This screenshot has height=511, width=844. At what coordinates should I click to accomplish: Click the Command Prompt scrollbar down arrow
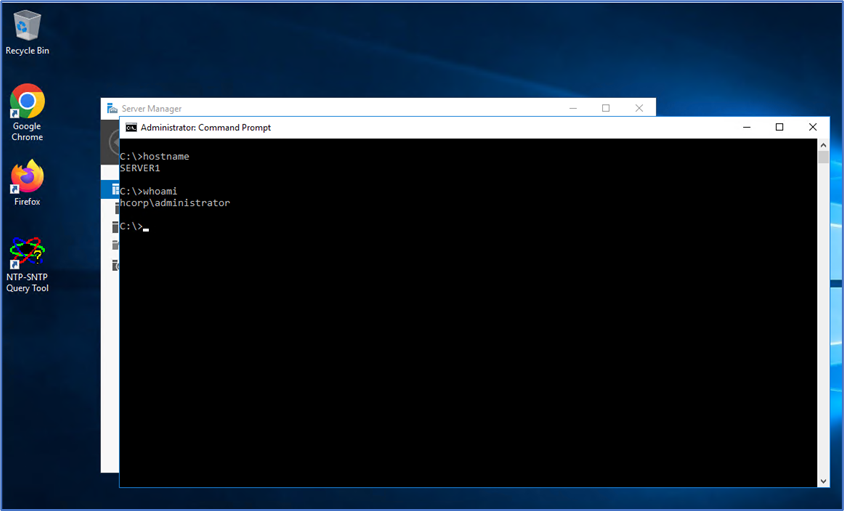click(823, 481)
